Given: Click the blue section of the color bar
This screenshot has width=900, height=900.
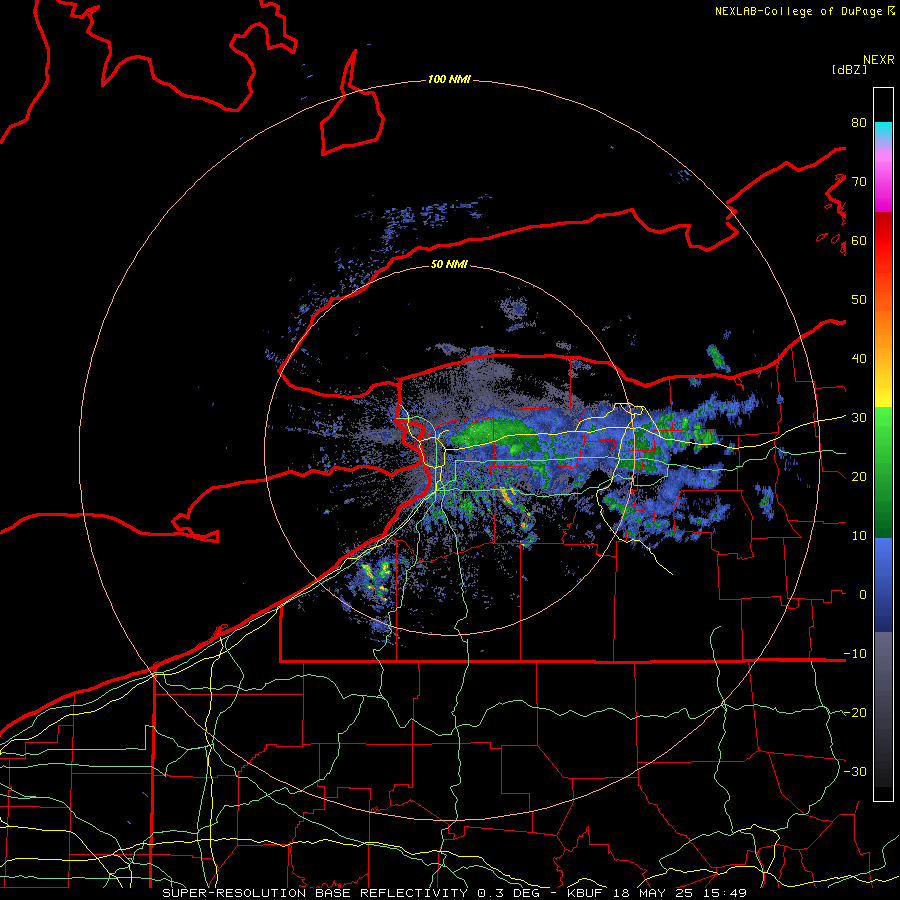Looking at the screenshot, I should tap(883, 584).
